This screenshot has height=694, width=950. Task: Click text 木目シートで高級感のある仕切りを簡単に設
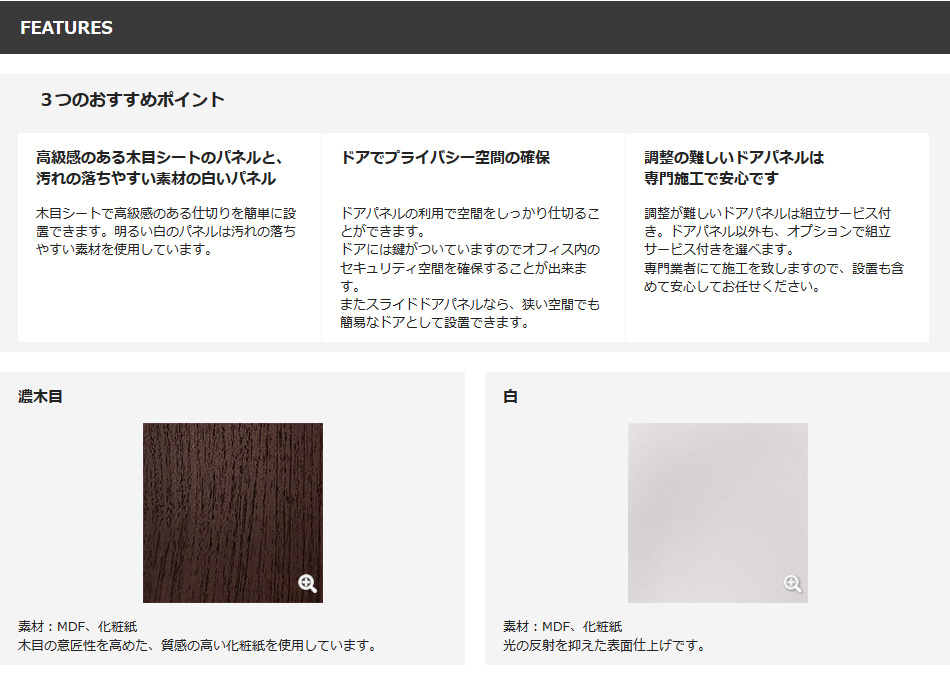click(166, 213)
